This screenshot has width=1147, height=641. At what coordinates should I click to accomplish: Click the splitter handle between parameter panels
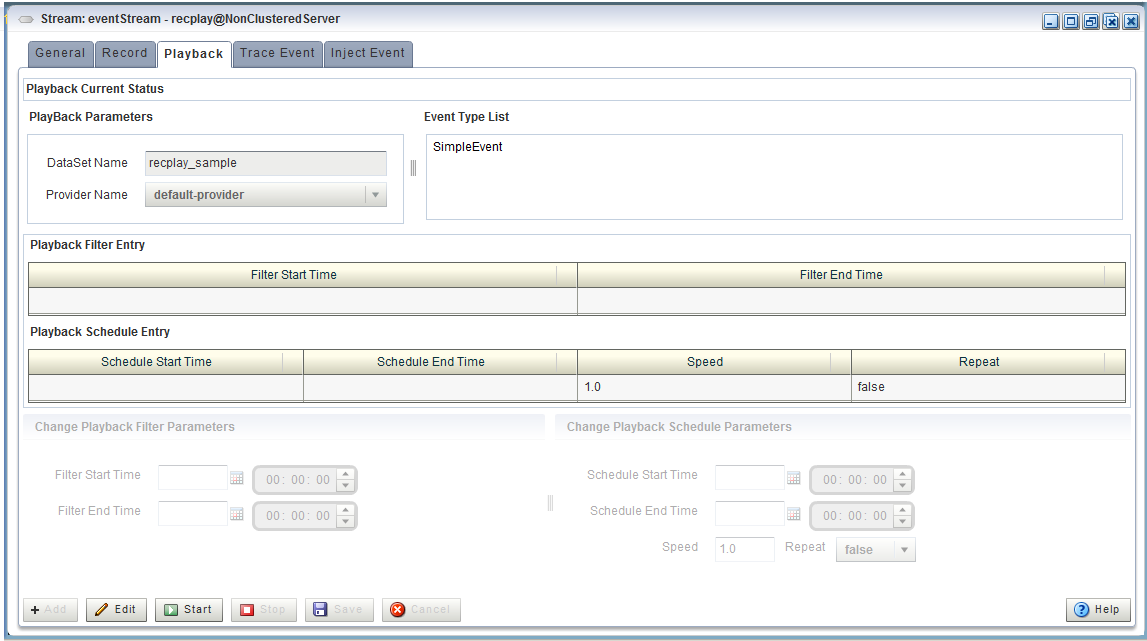point(550,503)
